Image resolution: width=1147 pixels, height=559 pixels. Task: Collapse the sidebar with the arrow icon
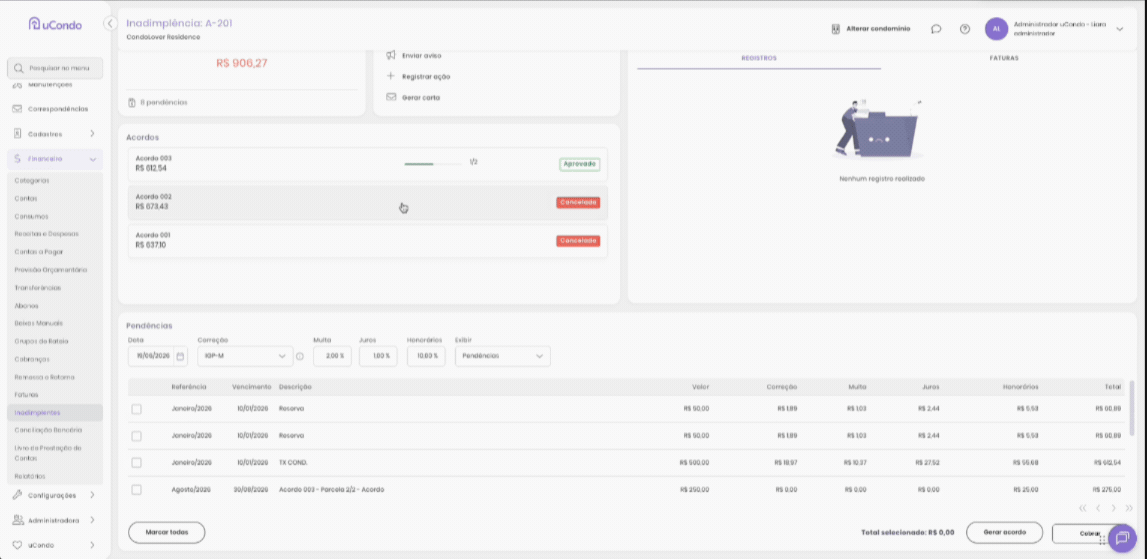110,23
